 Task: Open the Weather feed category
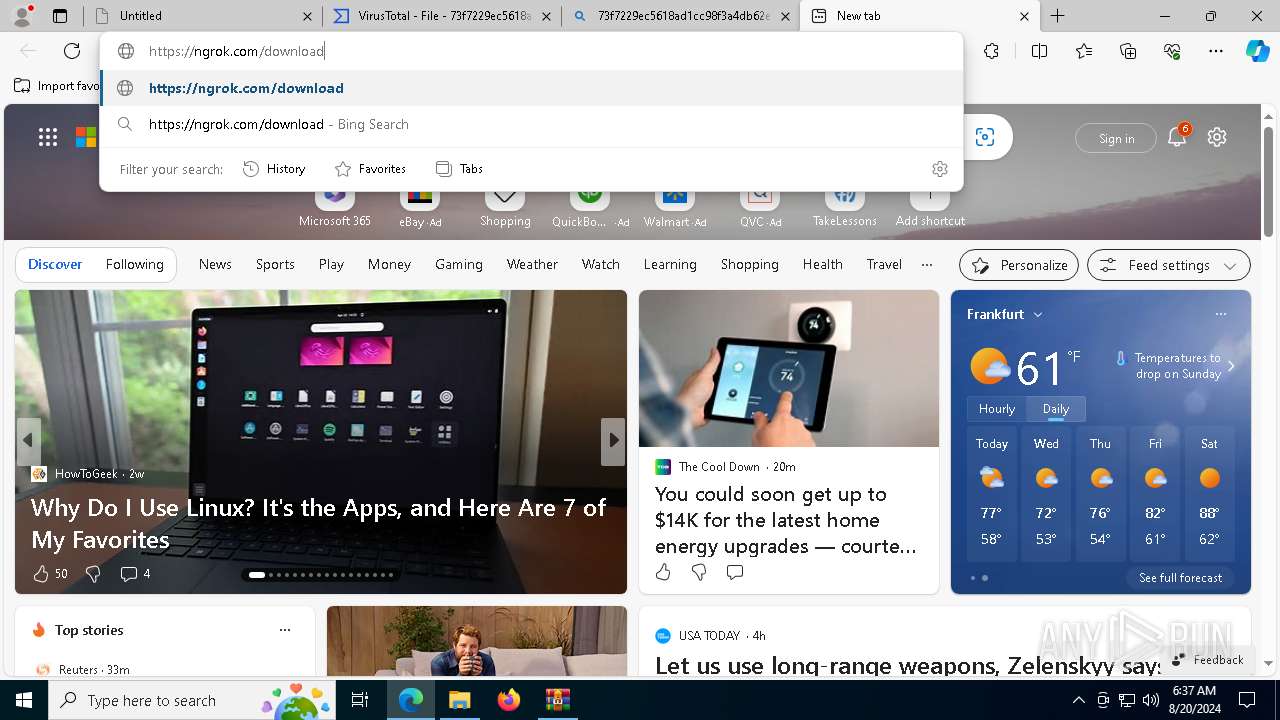click(x=532, y=265)
